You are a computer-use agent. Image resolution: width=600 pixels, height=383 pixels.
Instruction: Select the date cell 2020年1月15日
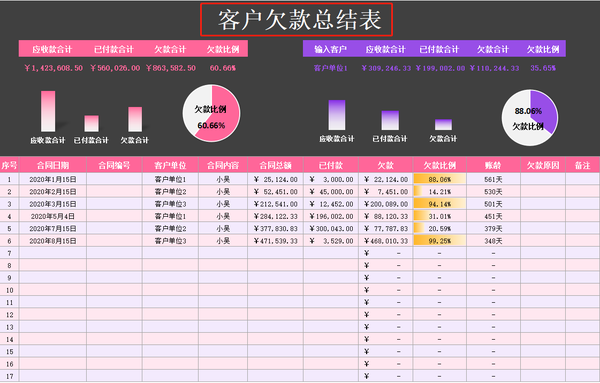(53, 179)
